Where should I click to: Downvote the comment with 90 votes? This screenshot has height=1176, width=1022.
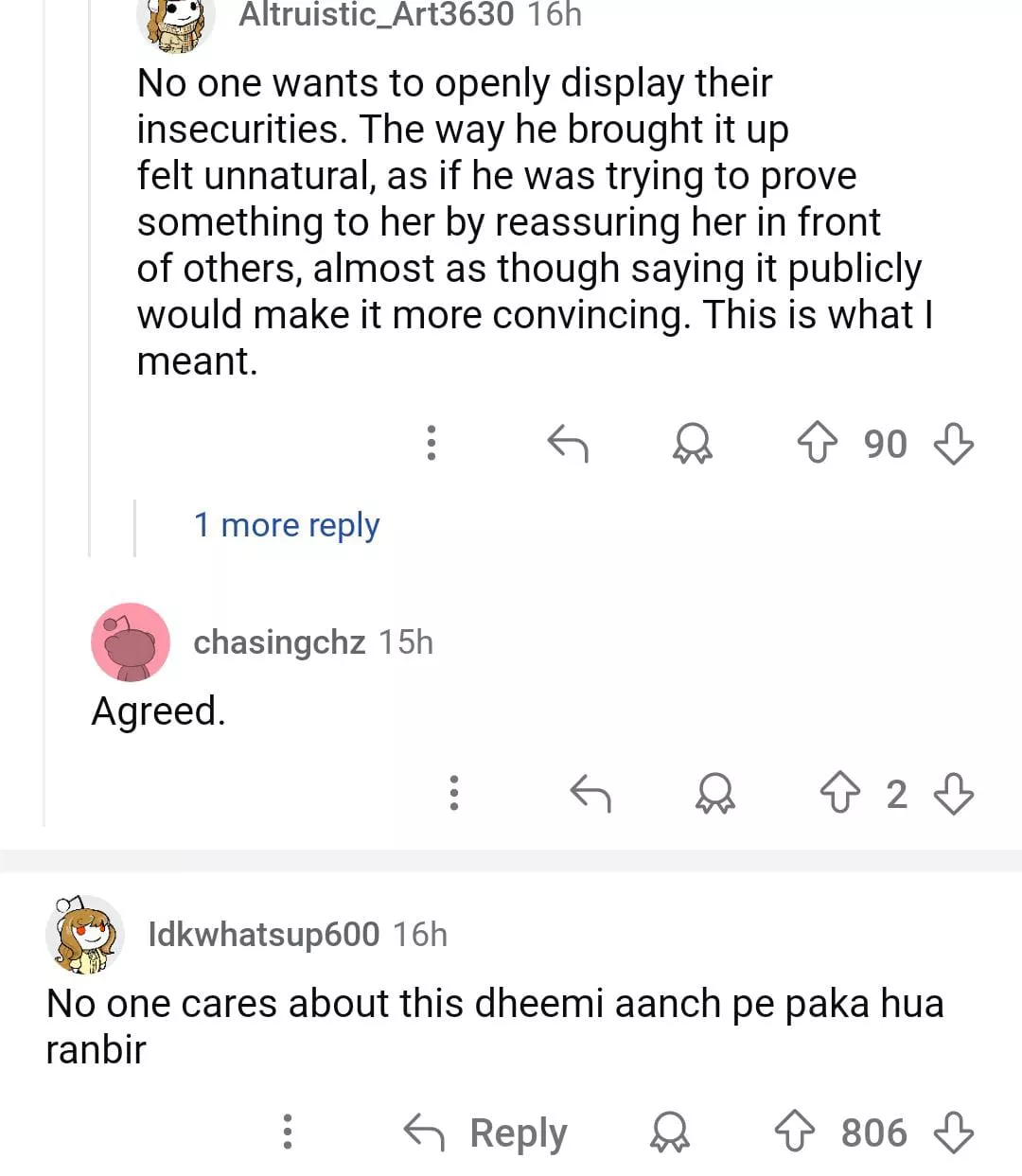pyautogui.click(x=953, y=443)
